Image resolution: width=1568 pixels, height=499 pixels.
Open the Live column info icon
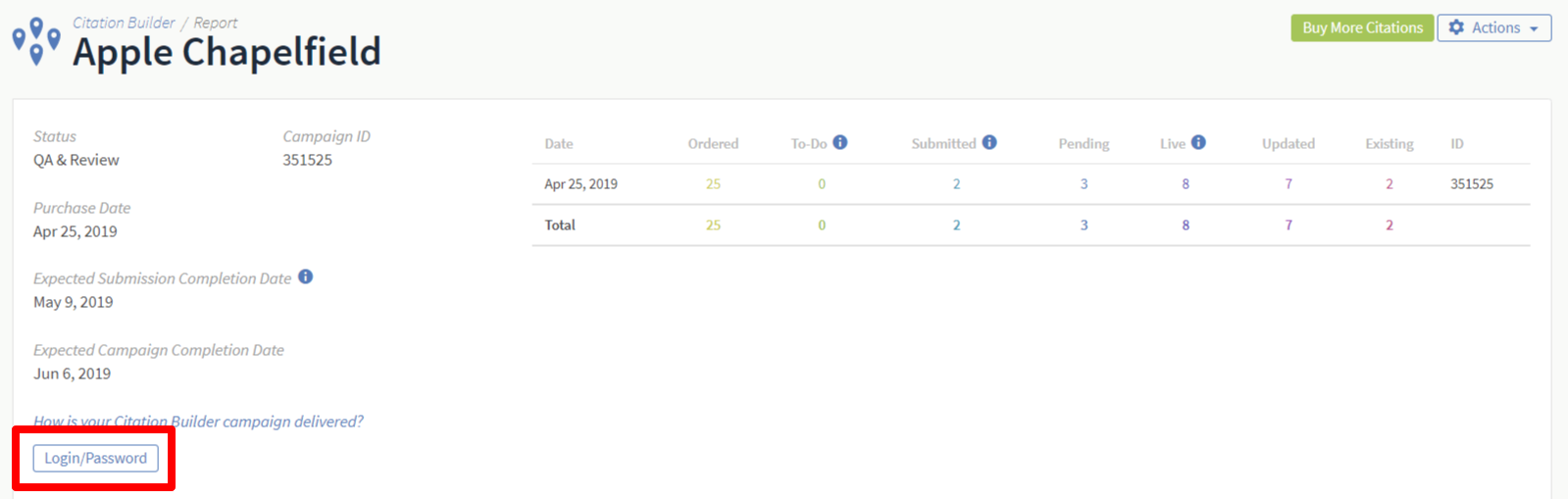pyautogui.click(x=1198, y=142)
